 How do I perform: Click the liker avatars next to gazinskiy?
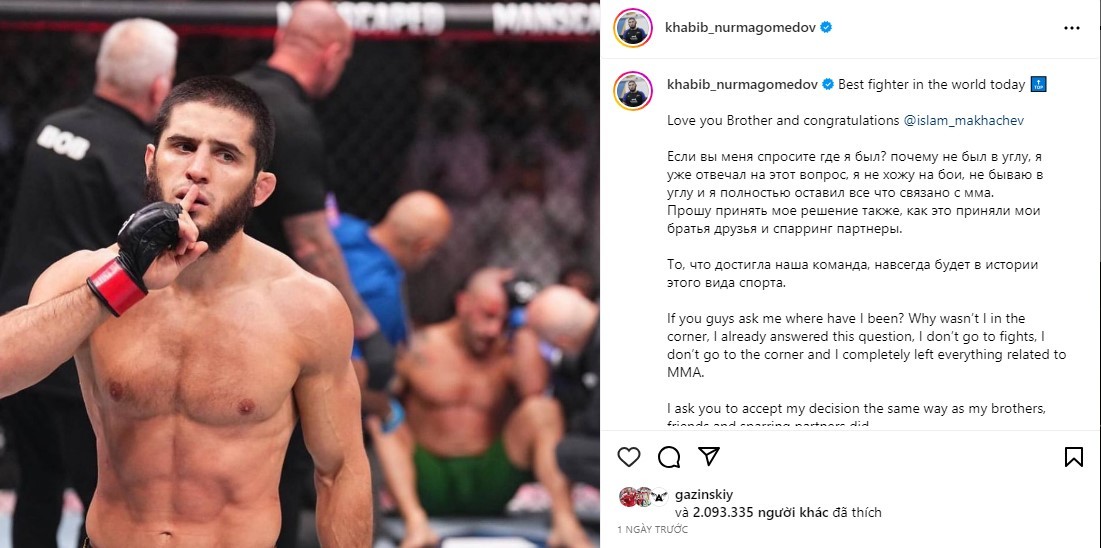[643, 497]
